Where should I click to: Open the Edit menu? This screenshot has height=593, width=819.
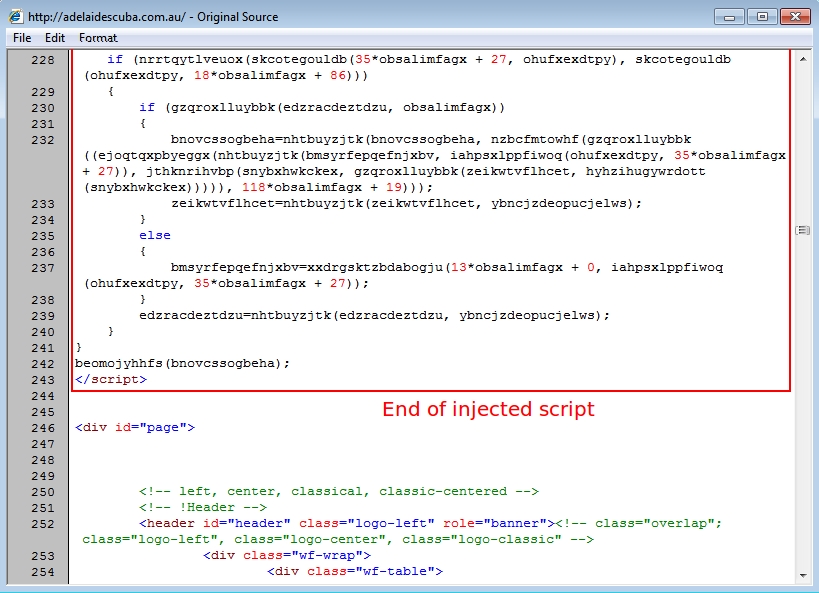(54, 38)
